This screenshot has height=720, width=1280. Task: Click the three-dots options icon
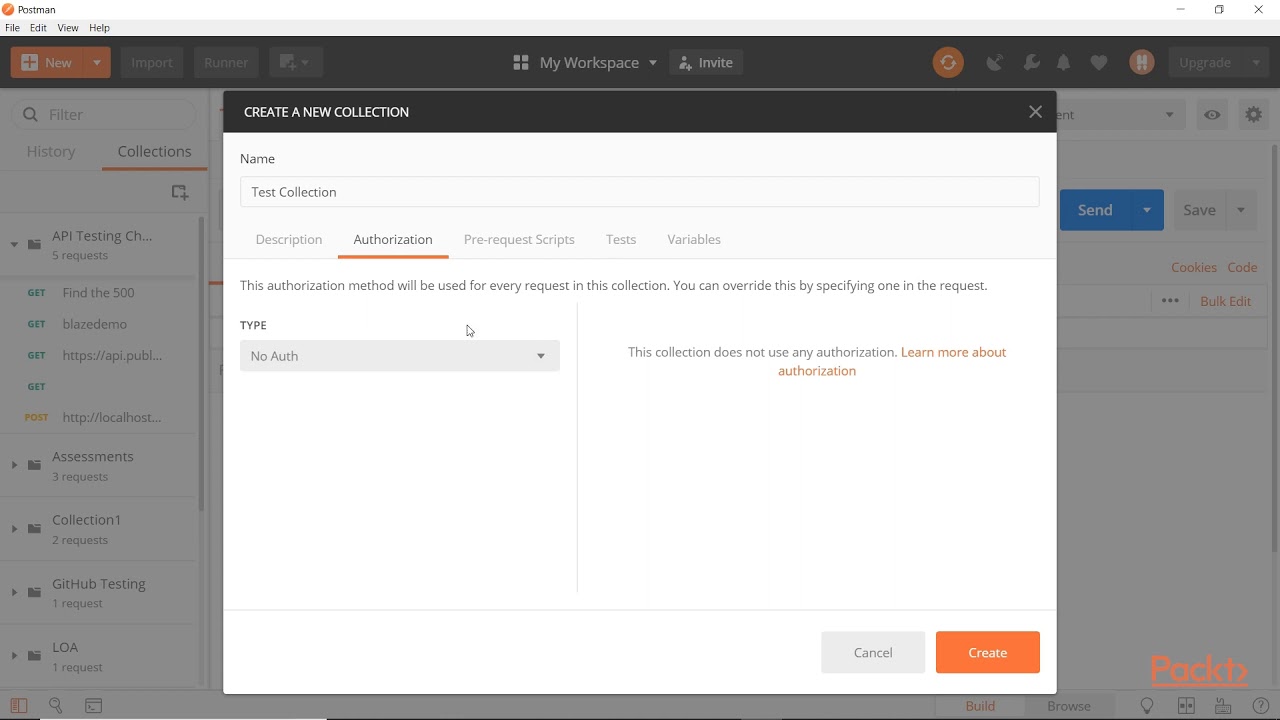(1170, 301)
